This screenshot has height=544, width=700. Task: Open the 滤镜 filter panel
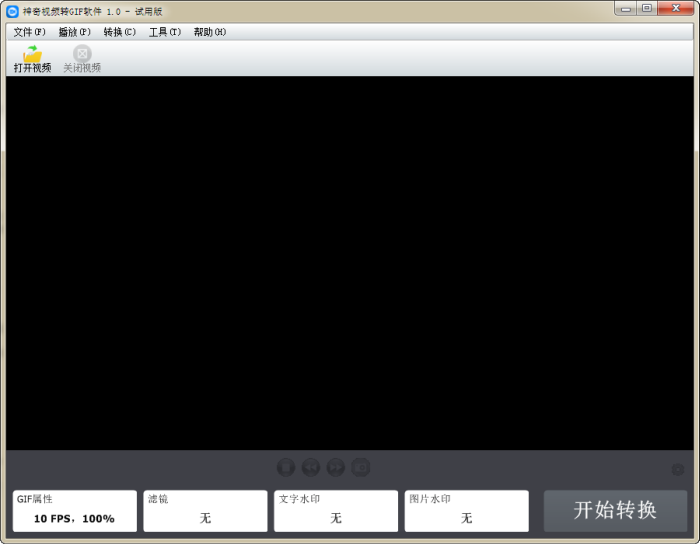tap(205, 511)
